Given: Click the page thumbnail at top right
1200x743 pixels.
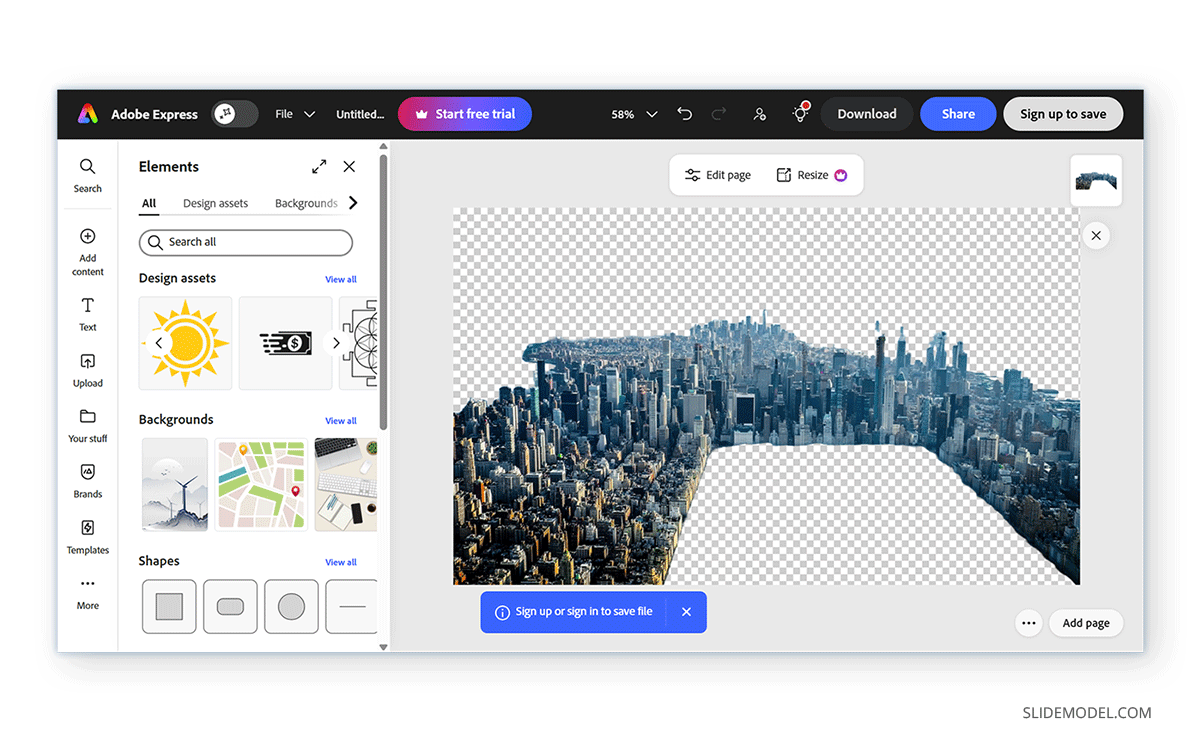Looking at the screenshot, I should point(1096,181).
